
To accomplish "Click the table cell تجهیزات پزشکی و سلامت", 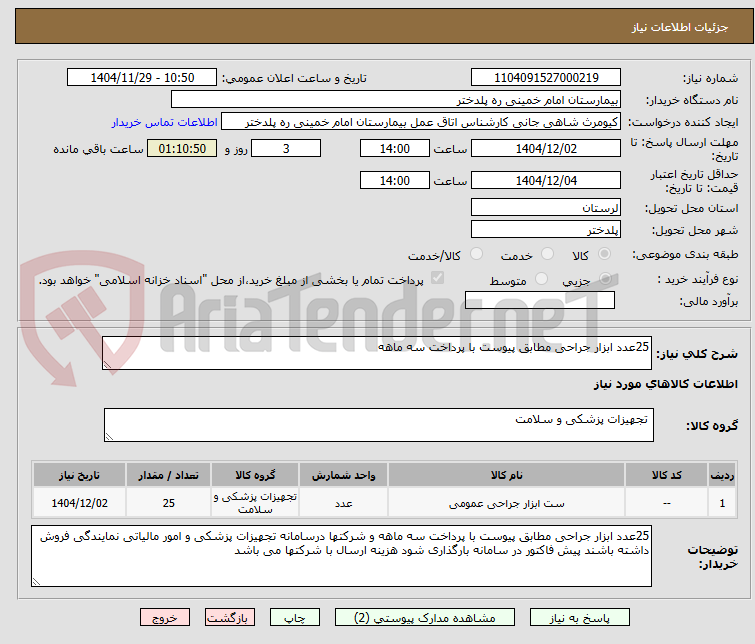I will tap(255, 503).
